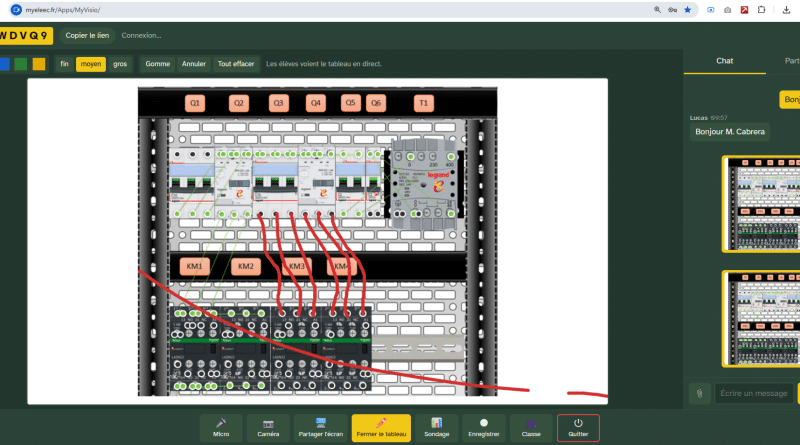Click the Q5 label on the board
Viewport: 800px width, 445px height.
[351, 103]
